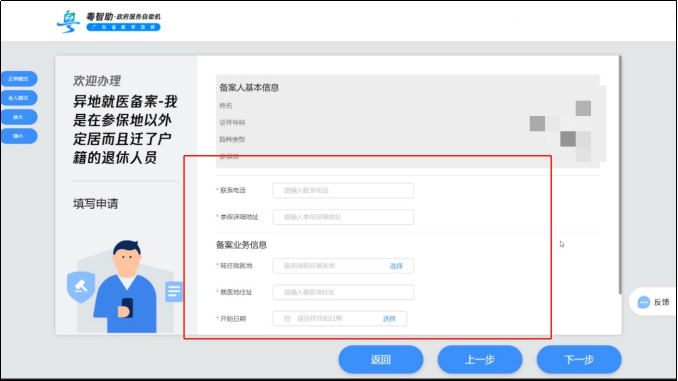Click the 备案人基本信息 heading
The image size is (678, 381).
coord(249,88)
